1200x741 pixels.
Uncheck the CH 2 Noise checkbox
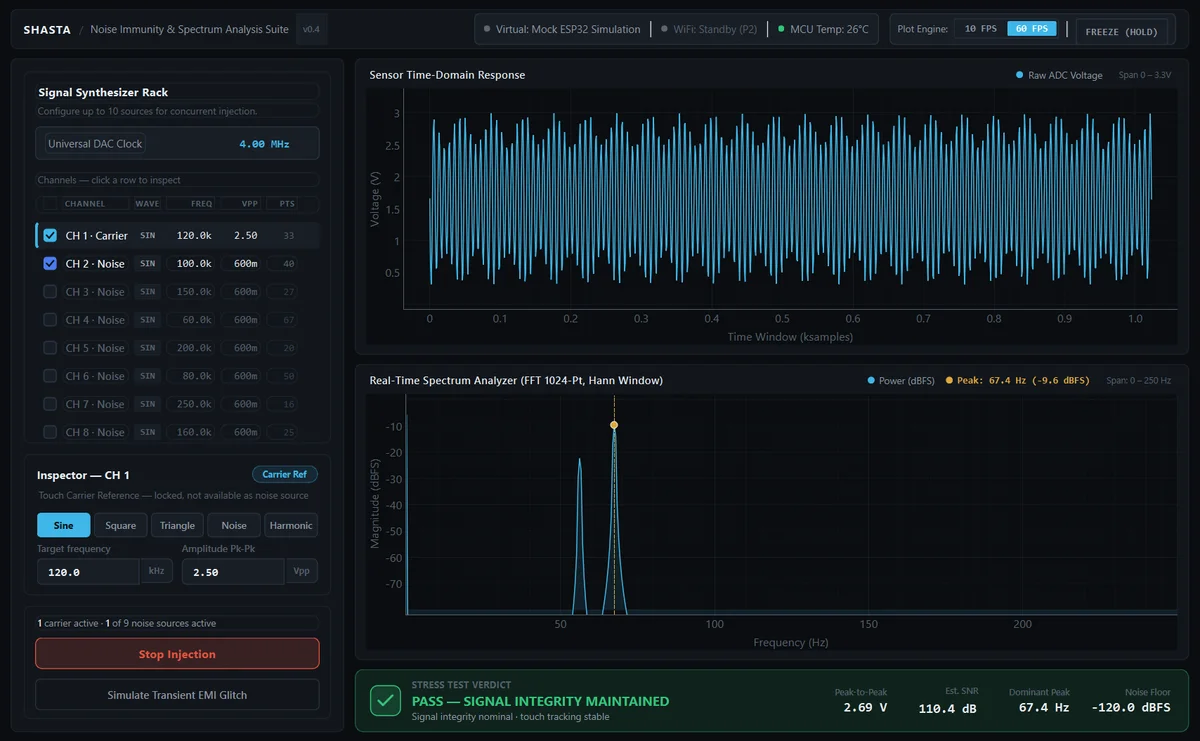pyautogui.click(x=50, y=264)
